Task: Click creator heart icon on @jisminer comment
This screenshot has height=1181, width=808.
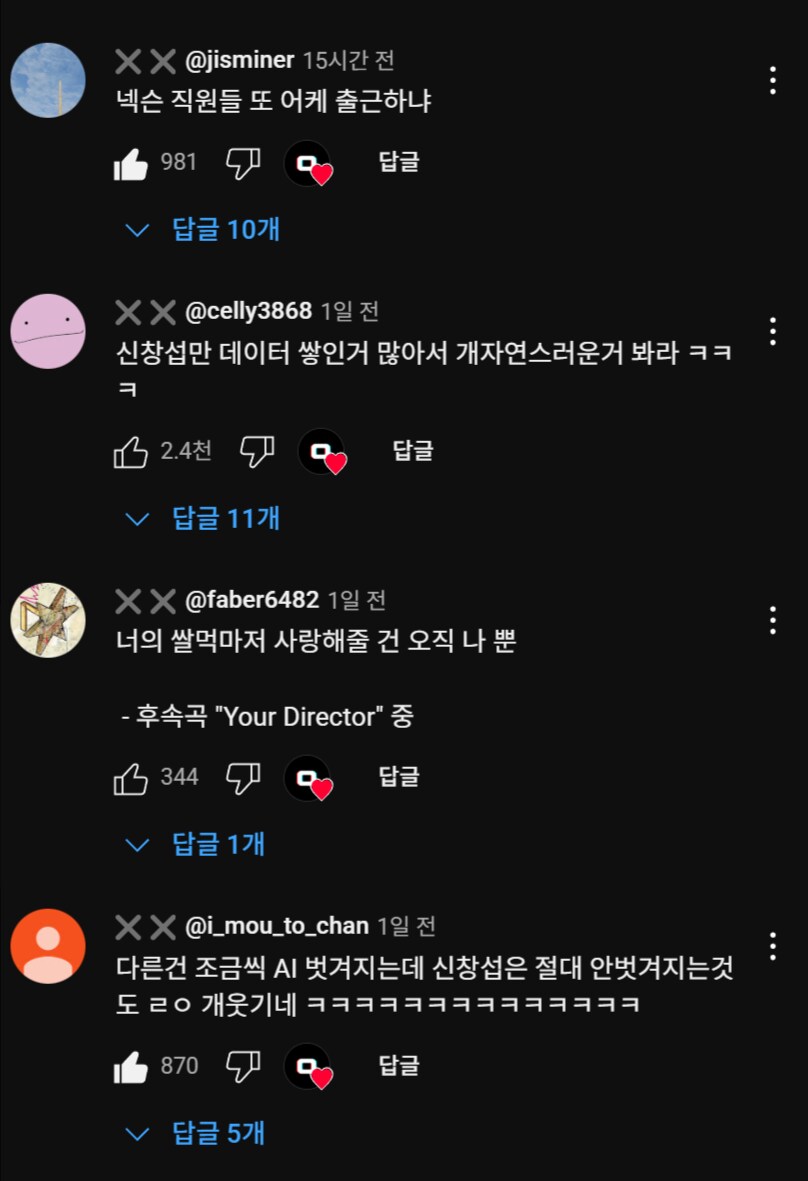Action: coord(308,163)
